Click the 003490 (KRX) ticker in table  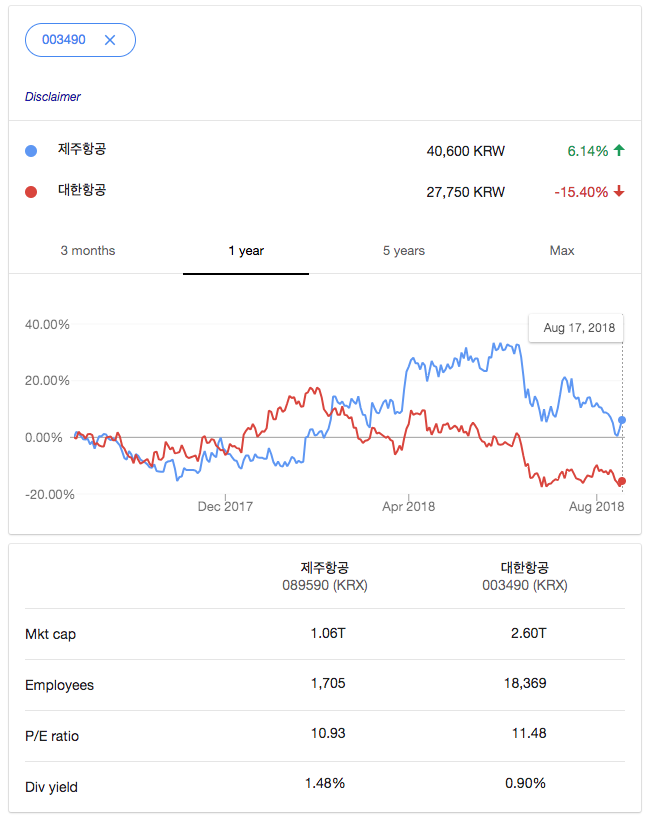pos(525,586)
